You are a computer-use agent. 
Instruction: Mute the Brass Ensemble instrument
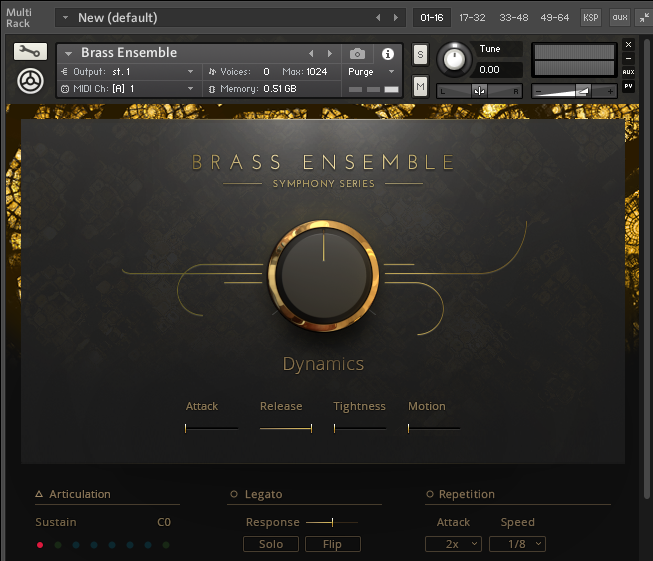click(x=420, y=87)
